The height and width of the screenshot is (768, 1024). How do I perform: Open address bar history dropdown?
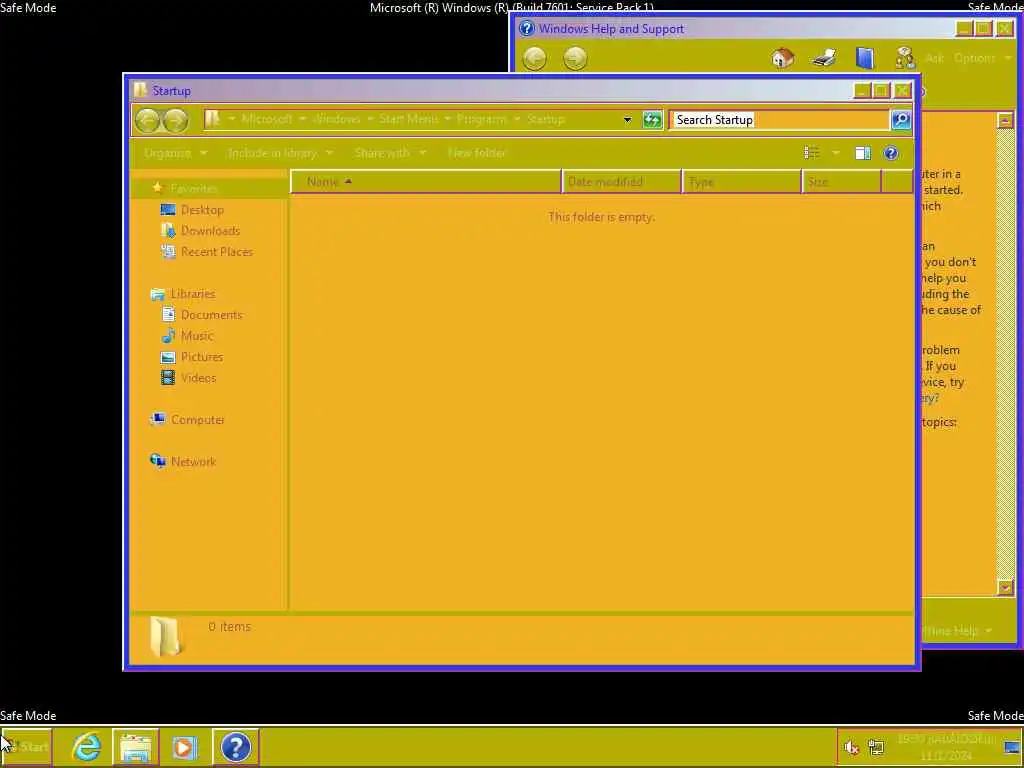627,120
